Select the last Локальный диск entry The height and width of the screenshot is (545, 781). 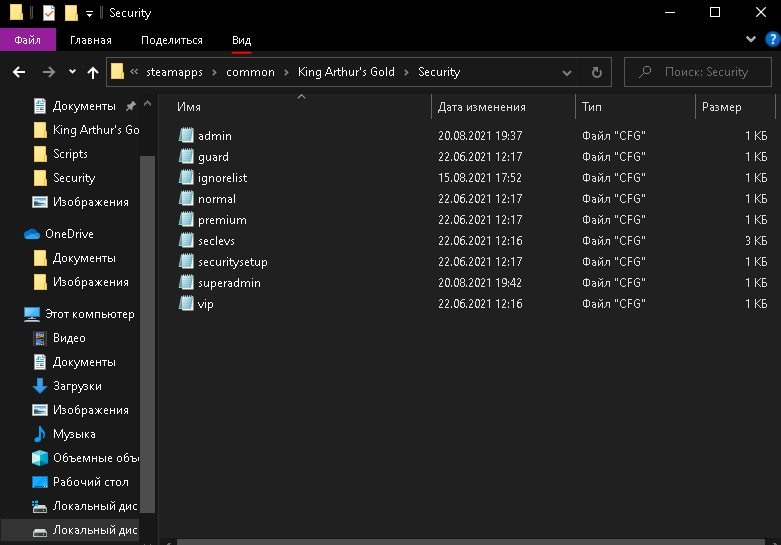(x=95, y=530)
